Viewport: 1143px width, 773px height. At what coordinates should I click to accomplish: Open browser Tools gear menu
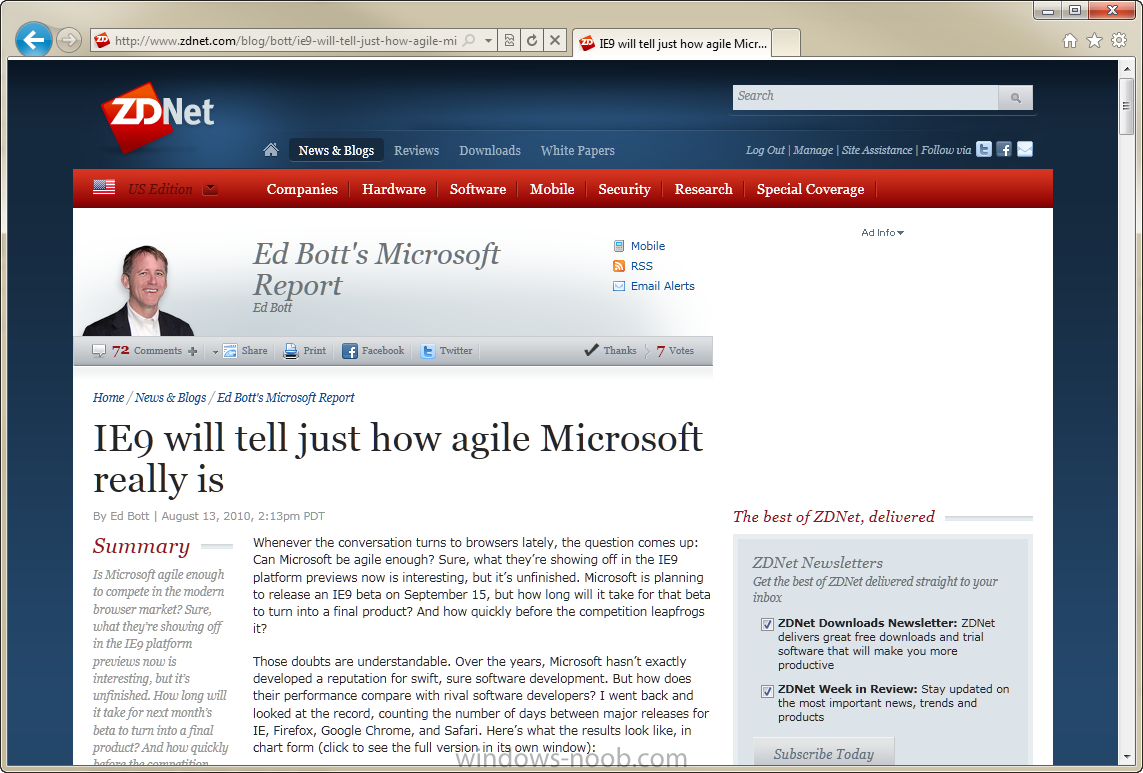point(1119,41)
